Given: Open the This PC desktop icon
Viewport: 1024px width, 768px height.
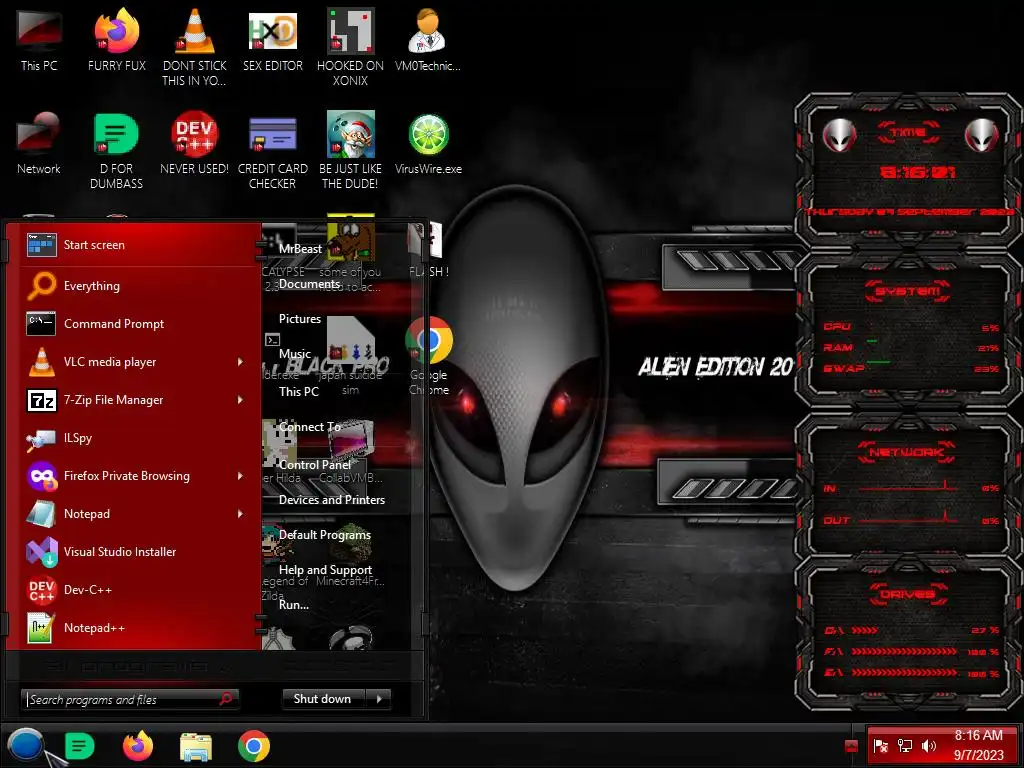Looking at the screenshot, I should 39,40.
